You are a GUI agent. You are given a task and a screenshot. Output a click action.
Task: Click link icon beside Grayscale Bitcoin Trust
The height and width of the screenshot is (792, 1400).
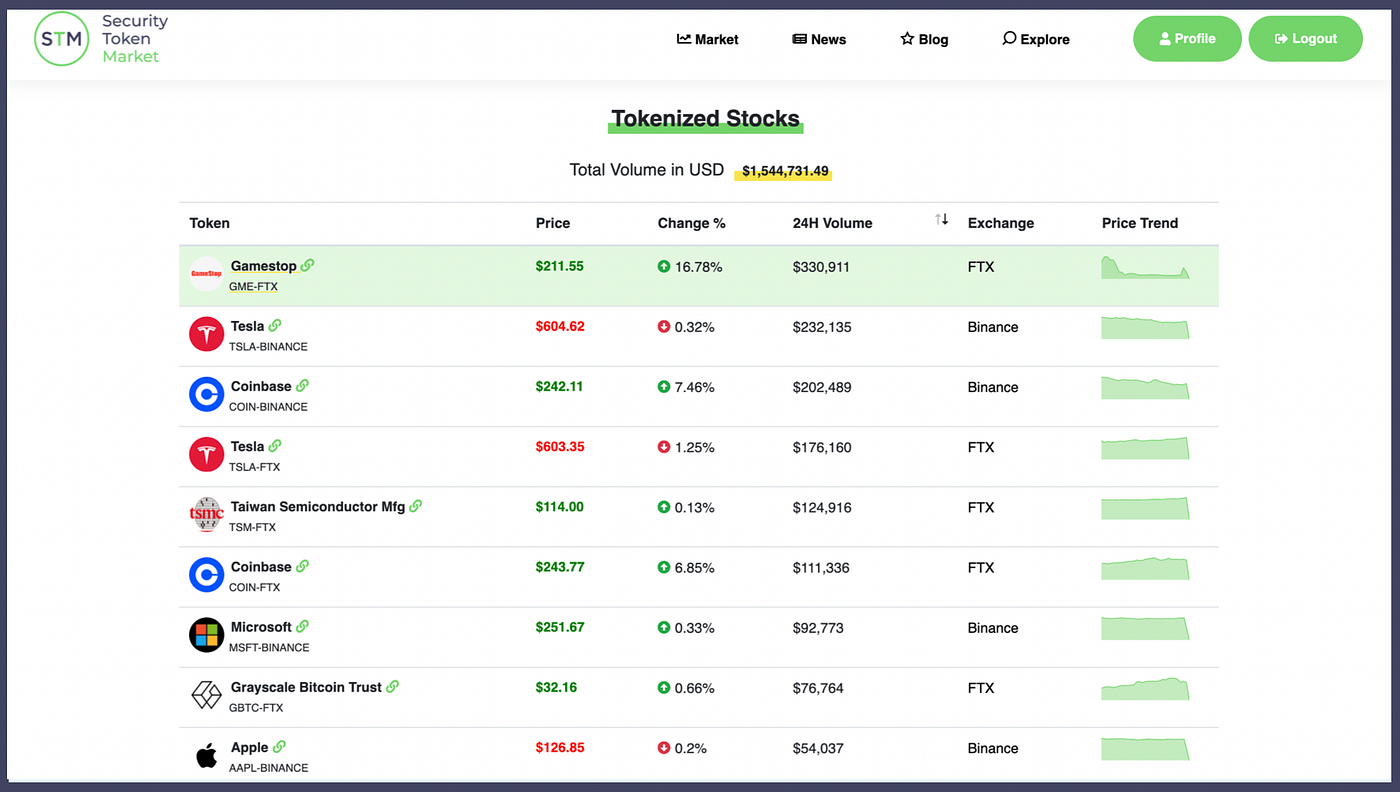(393, 686)
